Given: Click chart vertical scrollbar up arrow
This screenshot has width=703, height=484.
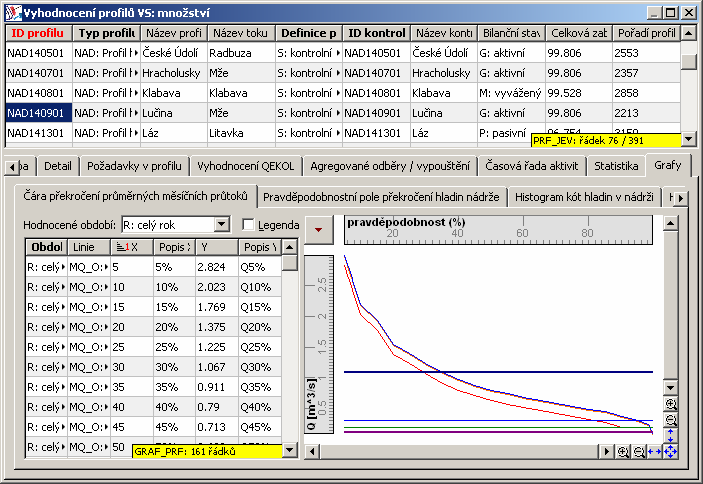Looking at the screenshot, I should point(670,223).
